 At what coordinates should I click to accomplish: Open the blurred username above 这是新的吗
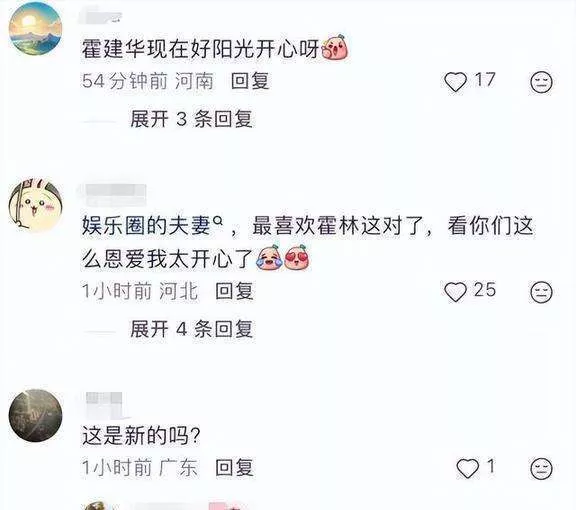[104, 404]
